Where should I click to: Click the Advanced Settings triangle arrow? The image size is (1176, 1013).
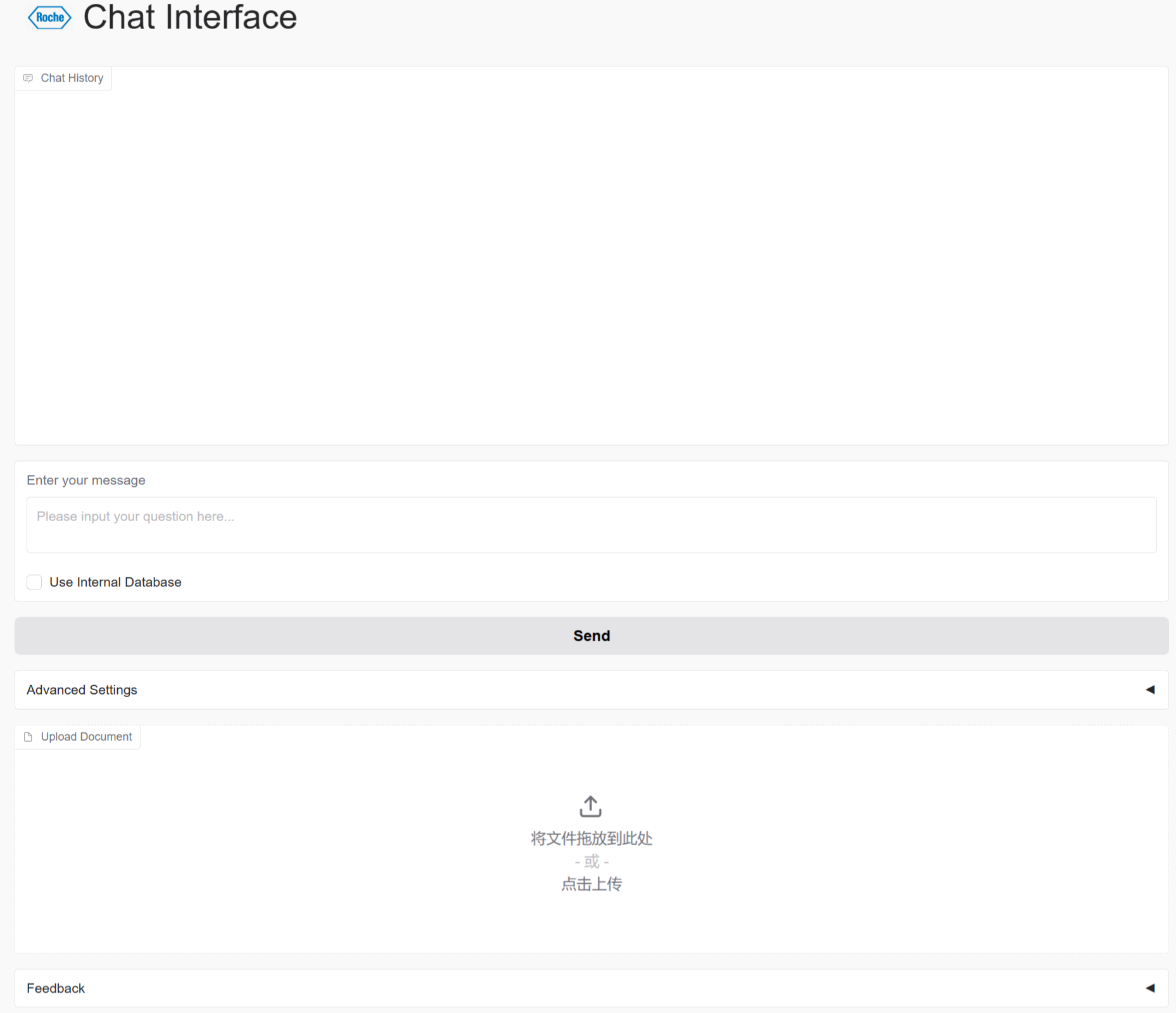pyautogui.click(x=1150, y=689)
